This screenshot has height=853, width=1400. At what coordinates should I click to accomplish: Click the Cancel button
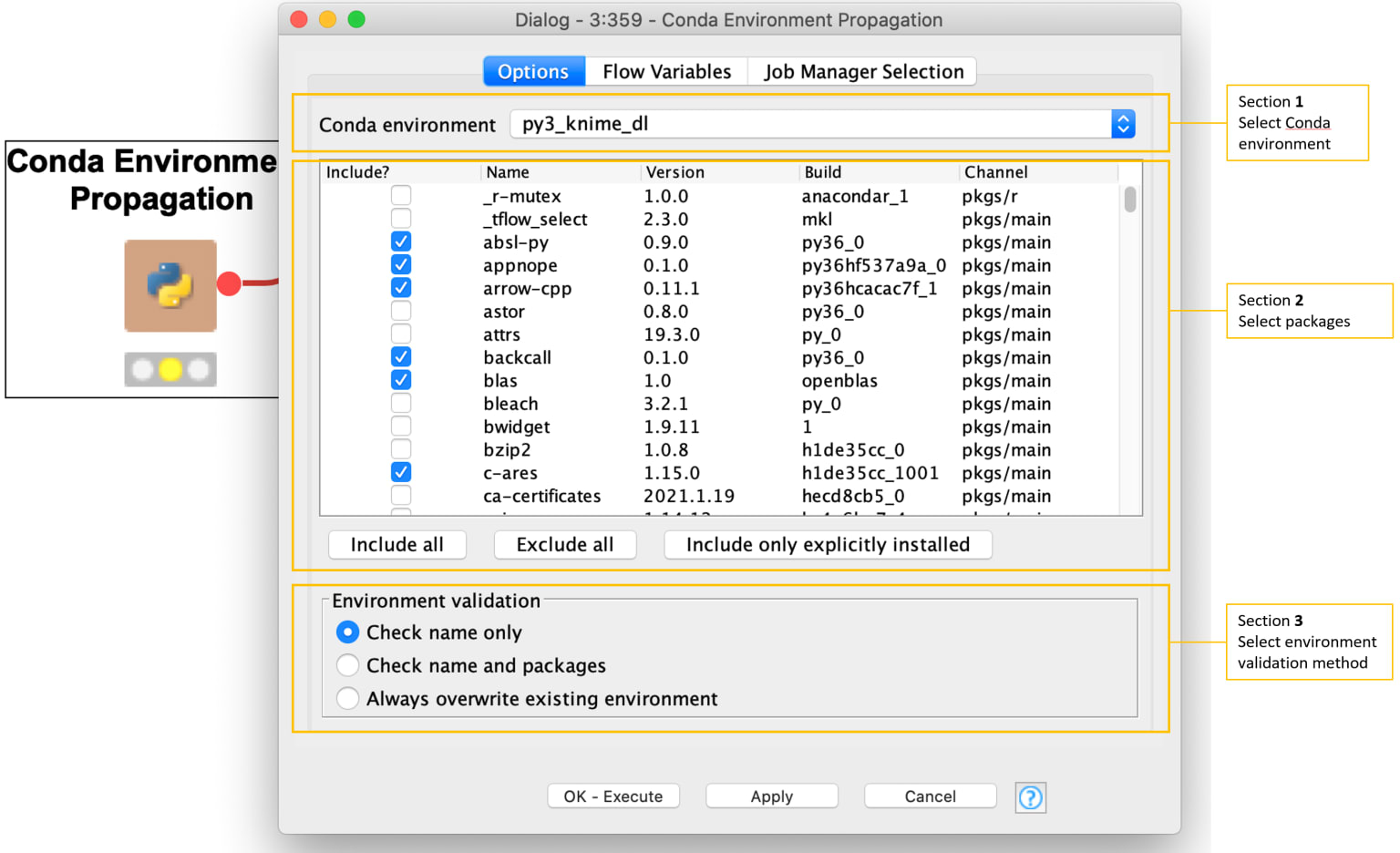(930, 796)
